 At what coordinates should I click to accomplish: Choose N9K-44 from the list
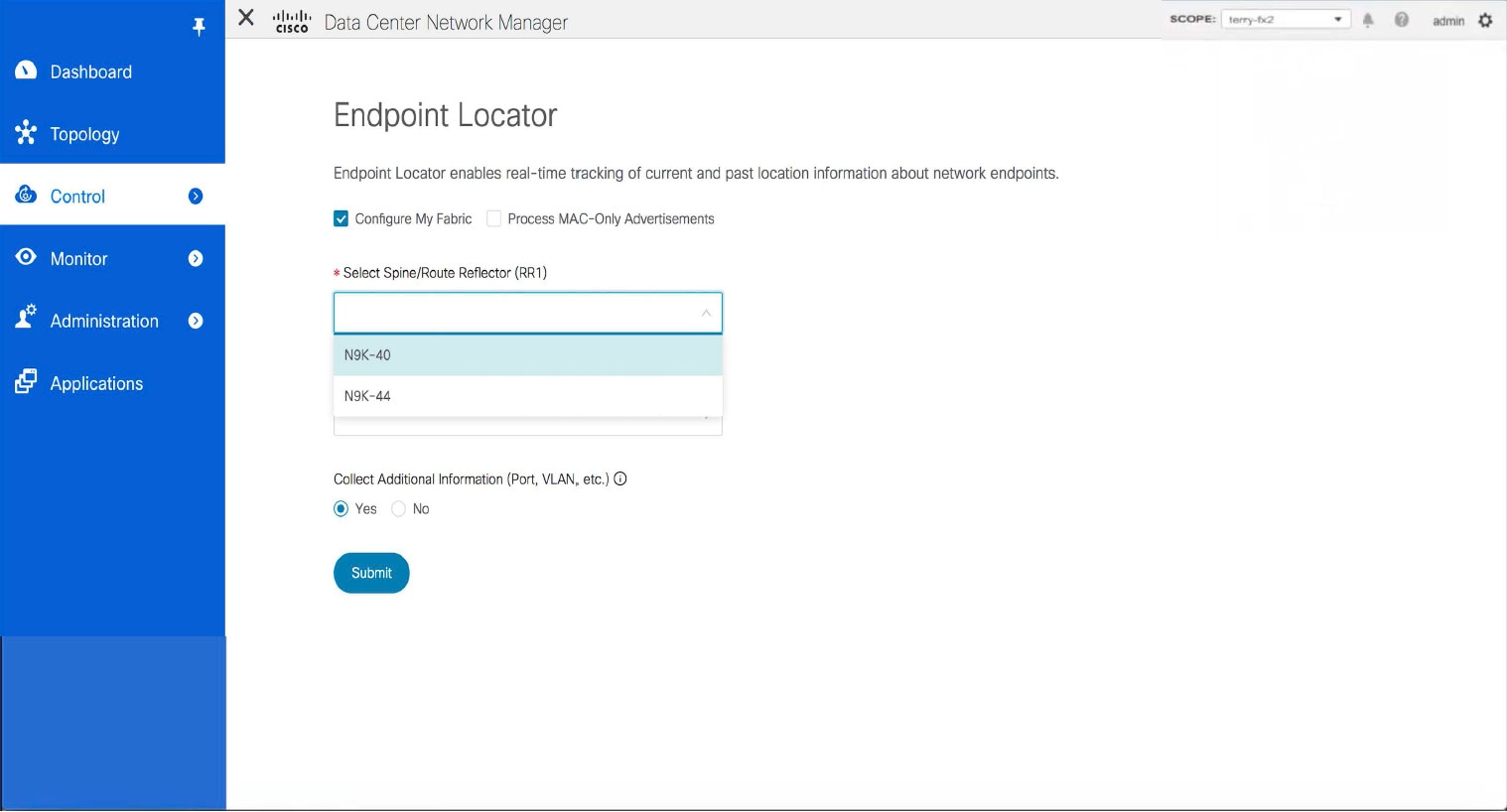point(528,396)
